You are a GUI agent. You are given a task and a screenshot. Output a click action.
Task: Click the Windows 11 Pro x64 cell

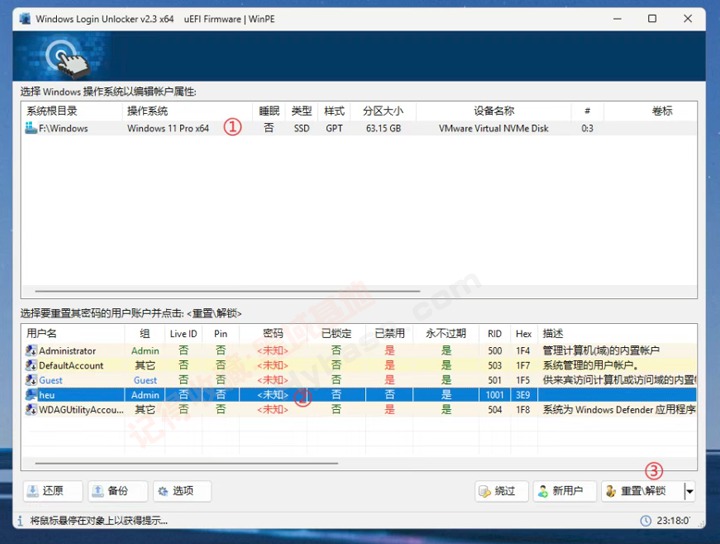pos(168,129)
